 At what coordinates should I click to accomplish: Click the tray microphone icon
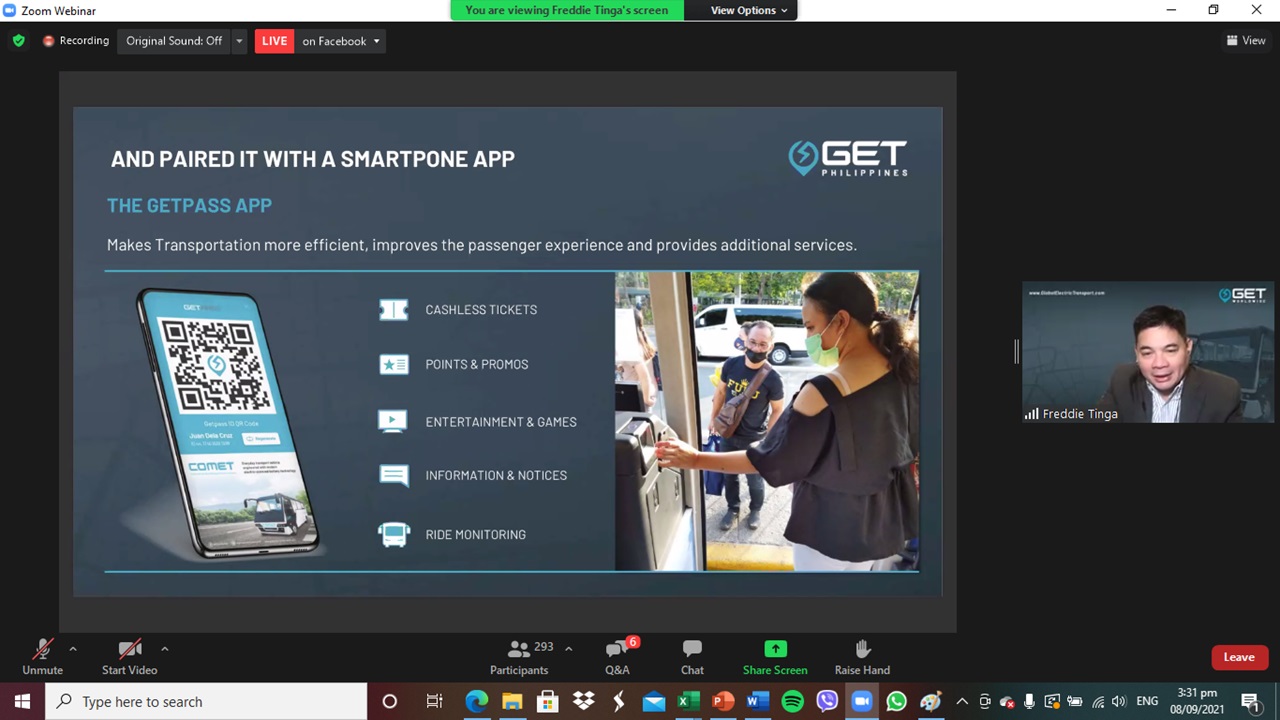pyautogui.click(x=1029, y=701)
